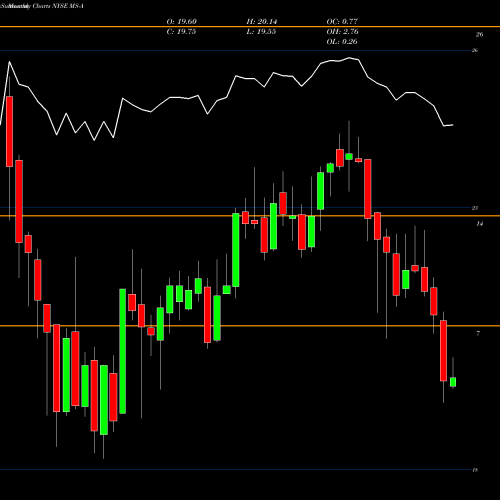Click the "14" axis label below the middle orange line
Screen dimensions: 500x500
coord(479,224)
